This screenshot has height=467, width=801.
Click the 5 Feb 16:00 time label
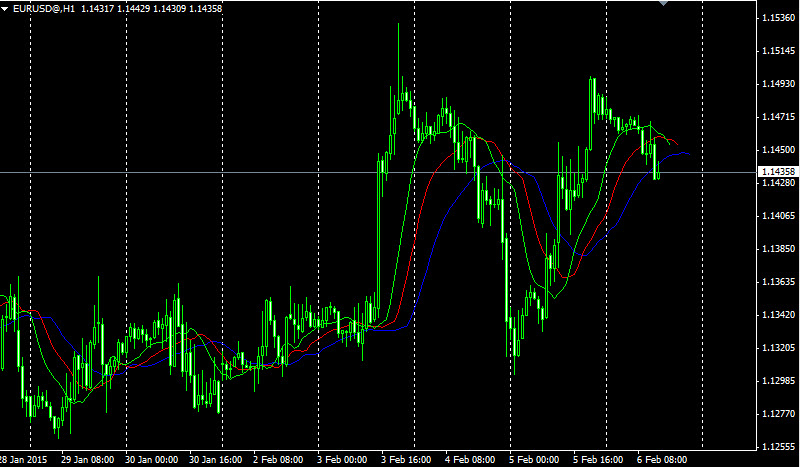pyautogui.click(x=598, y=460)
